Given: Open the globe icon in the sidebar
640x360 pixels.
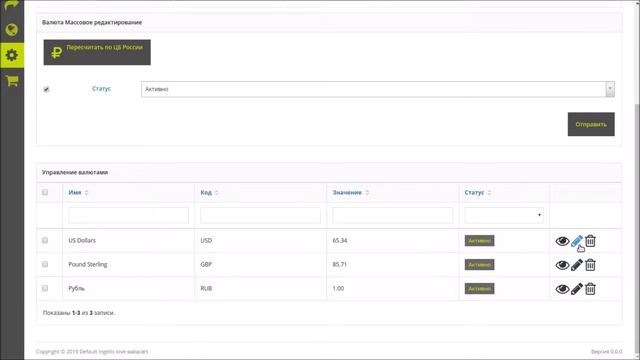Looking at the screenshot, I should [12, 29].
